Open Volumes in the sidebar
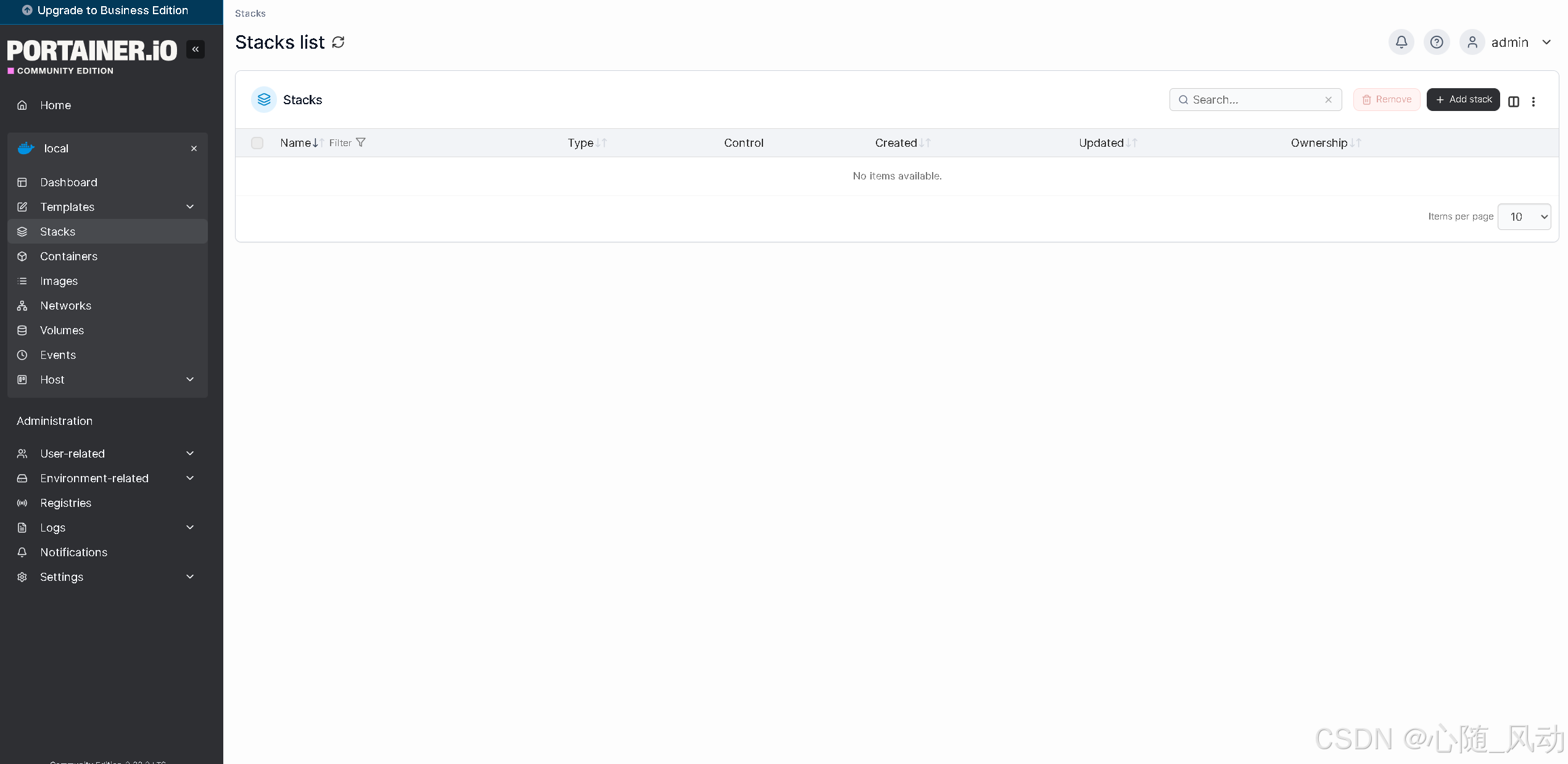Screen dimensions: 1568x764 (62, 330)
